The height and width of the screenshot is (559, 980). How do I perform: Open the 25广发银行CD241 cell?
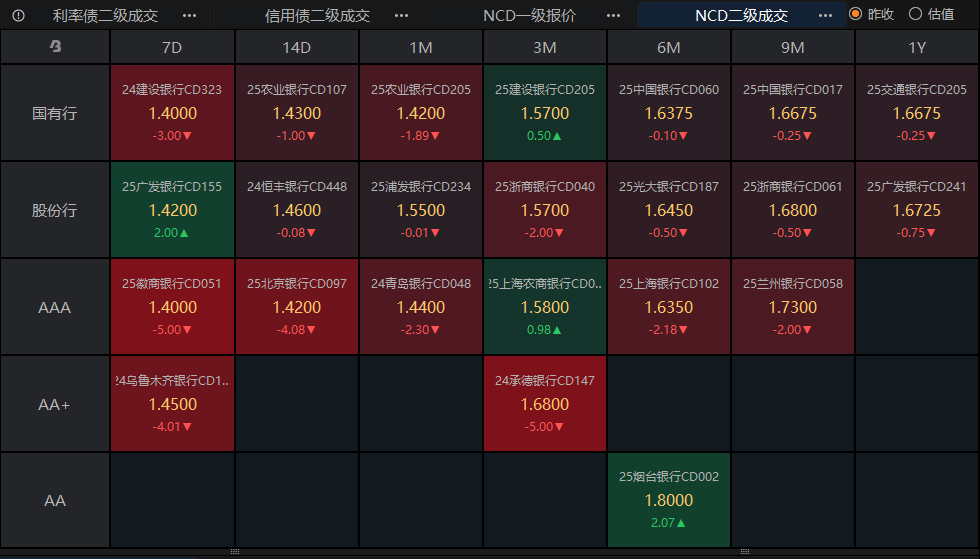click(917, 209)
